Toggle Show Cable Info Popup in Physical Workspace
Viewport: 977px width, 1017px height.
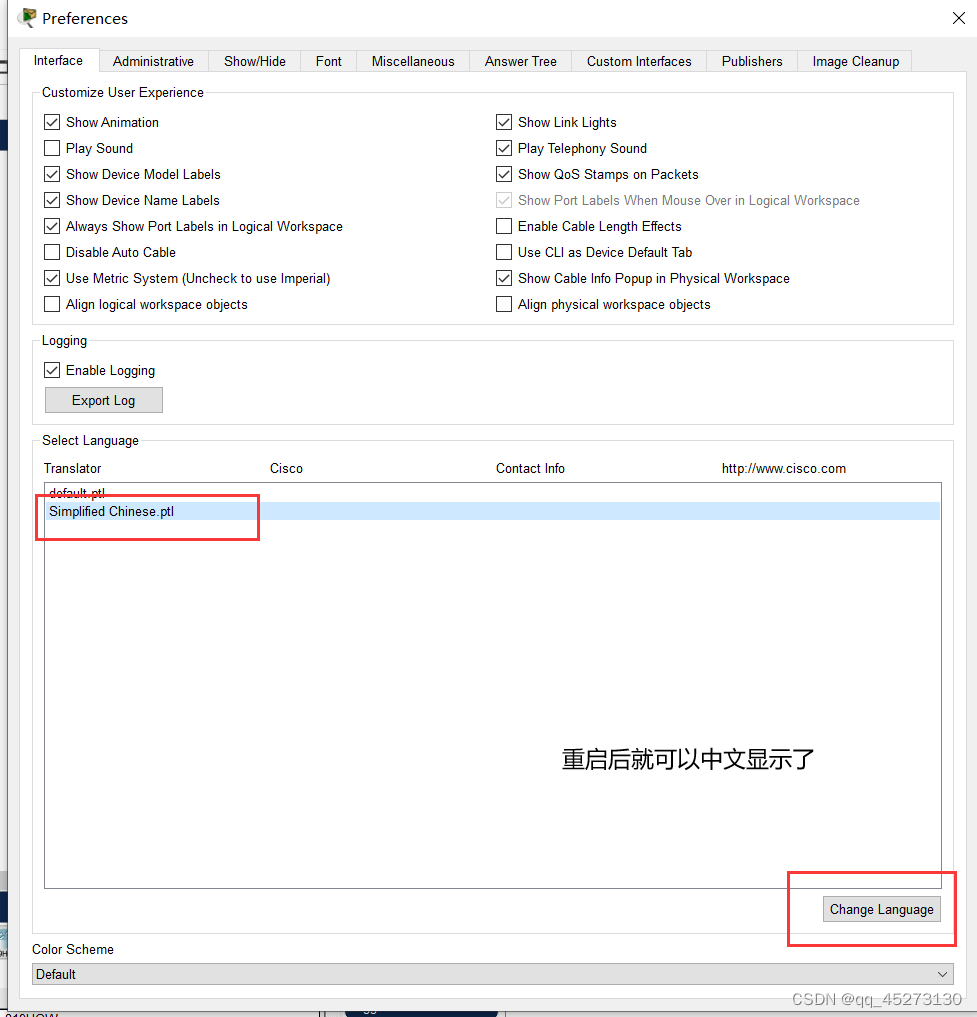tap(503, 278)
